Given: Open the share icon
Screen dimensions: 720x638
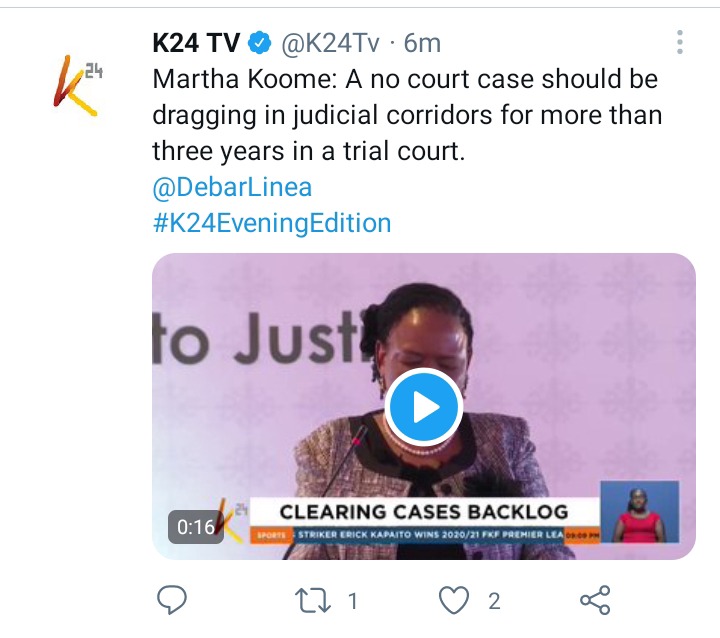Looking at the screenshot, I should (595, 600).
